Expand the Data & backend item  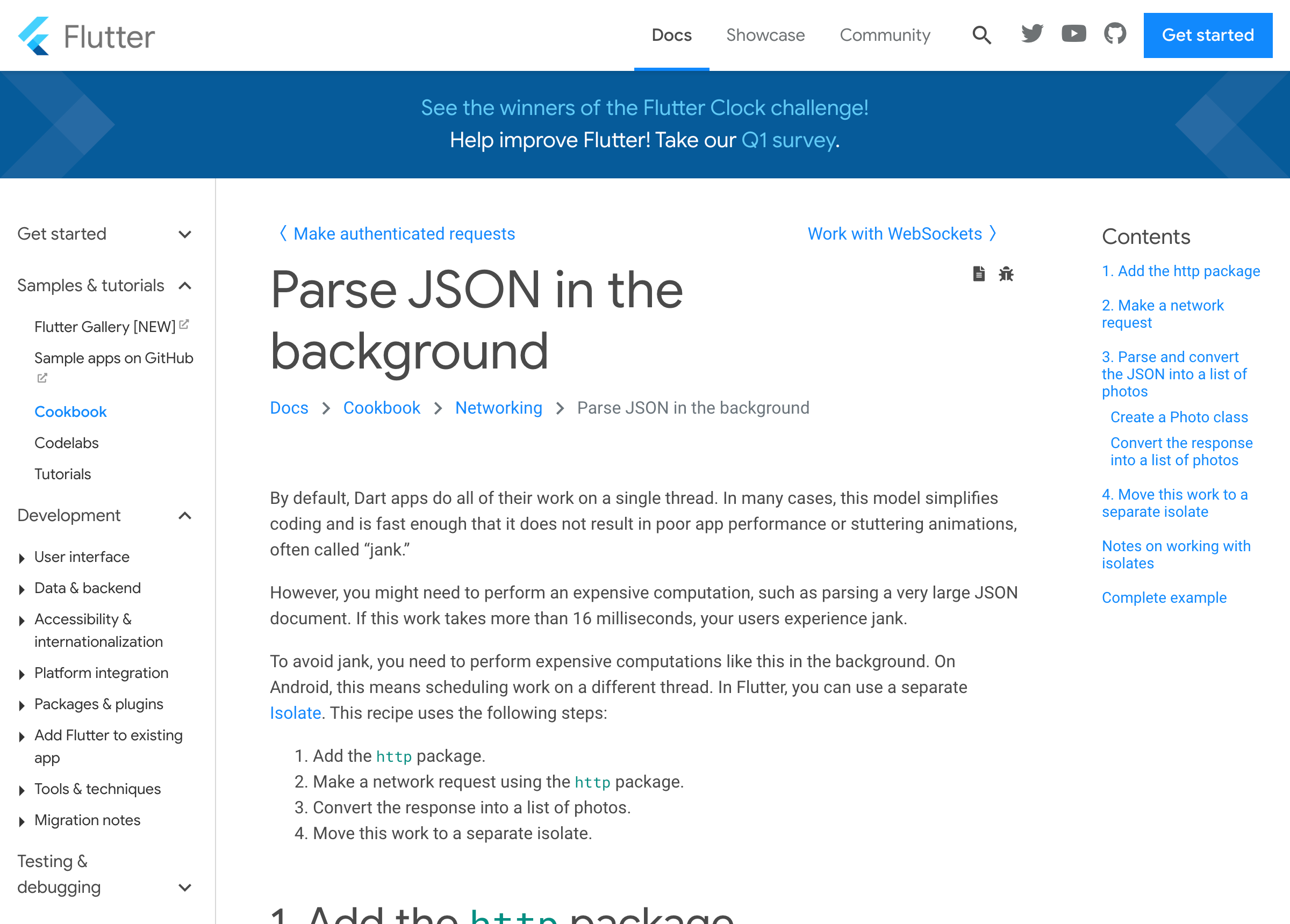(21, 589)
